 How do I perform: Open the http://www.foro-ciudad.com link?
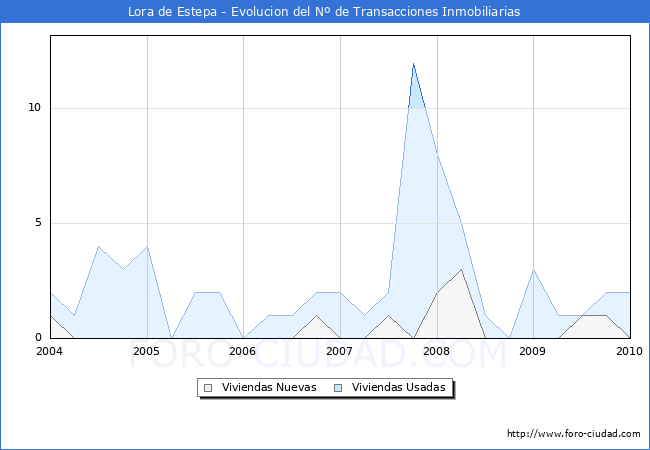coord(574,433)
